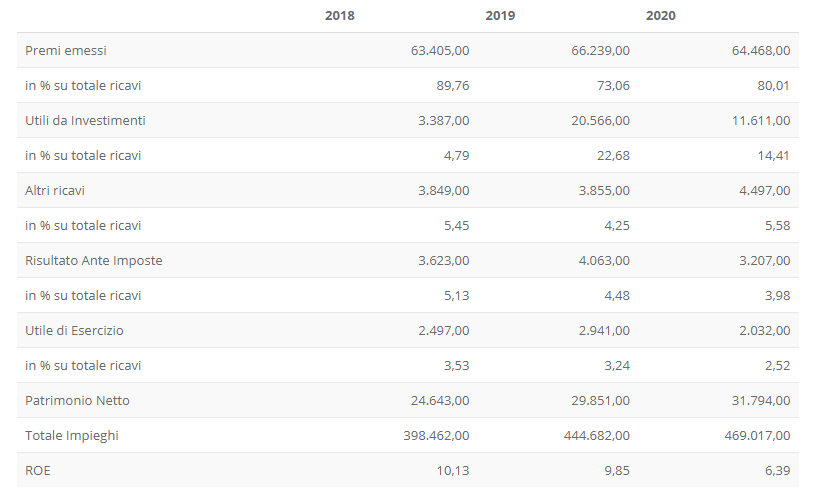This screenshot has width=817, height=504.
Task: Click 2018 ROE value 10,13
Action: coord(453,470)
